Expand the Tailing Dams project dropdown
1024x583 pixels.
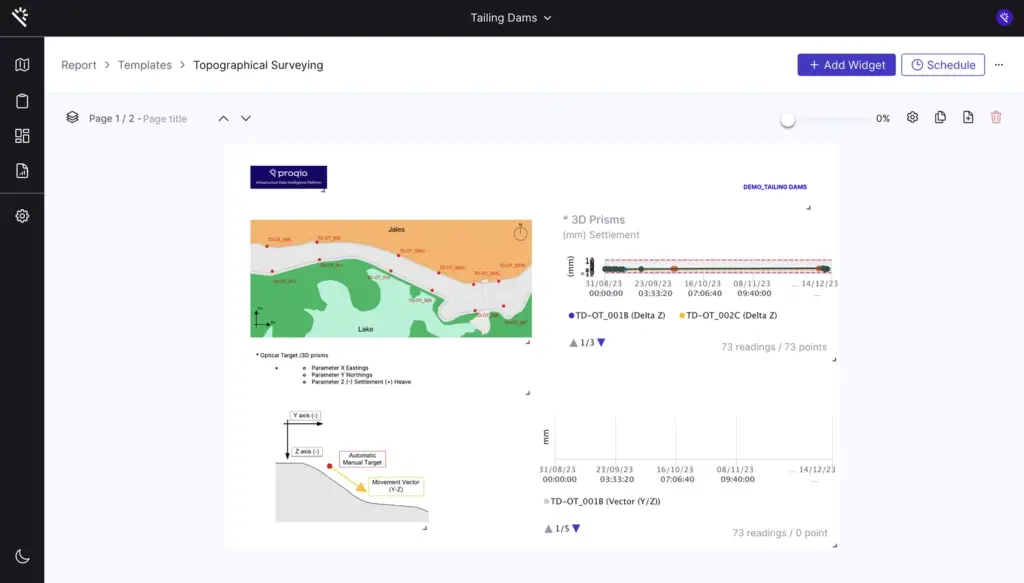(511, 18)
